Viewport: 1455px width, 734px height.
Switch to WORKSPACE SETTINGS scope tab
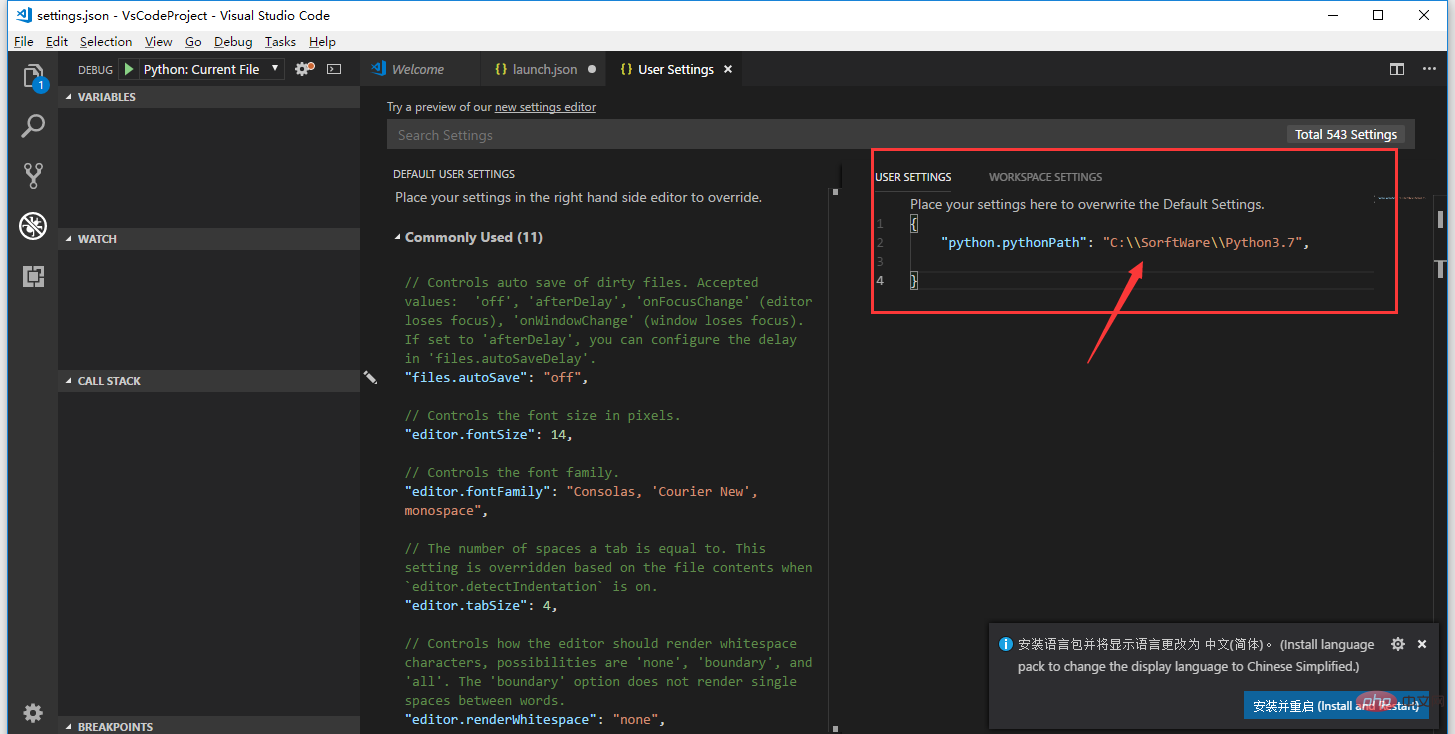(x=1045, y=177)
